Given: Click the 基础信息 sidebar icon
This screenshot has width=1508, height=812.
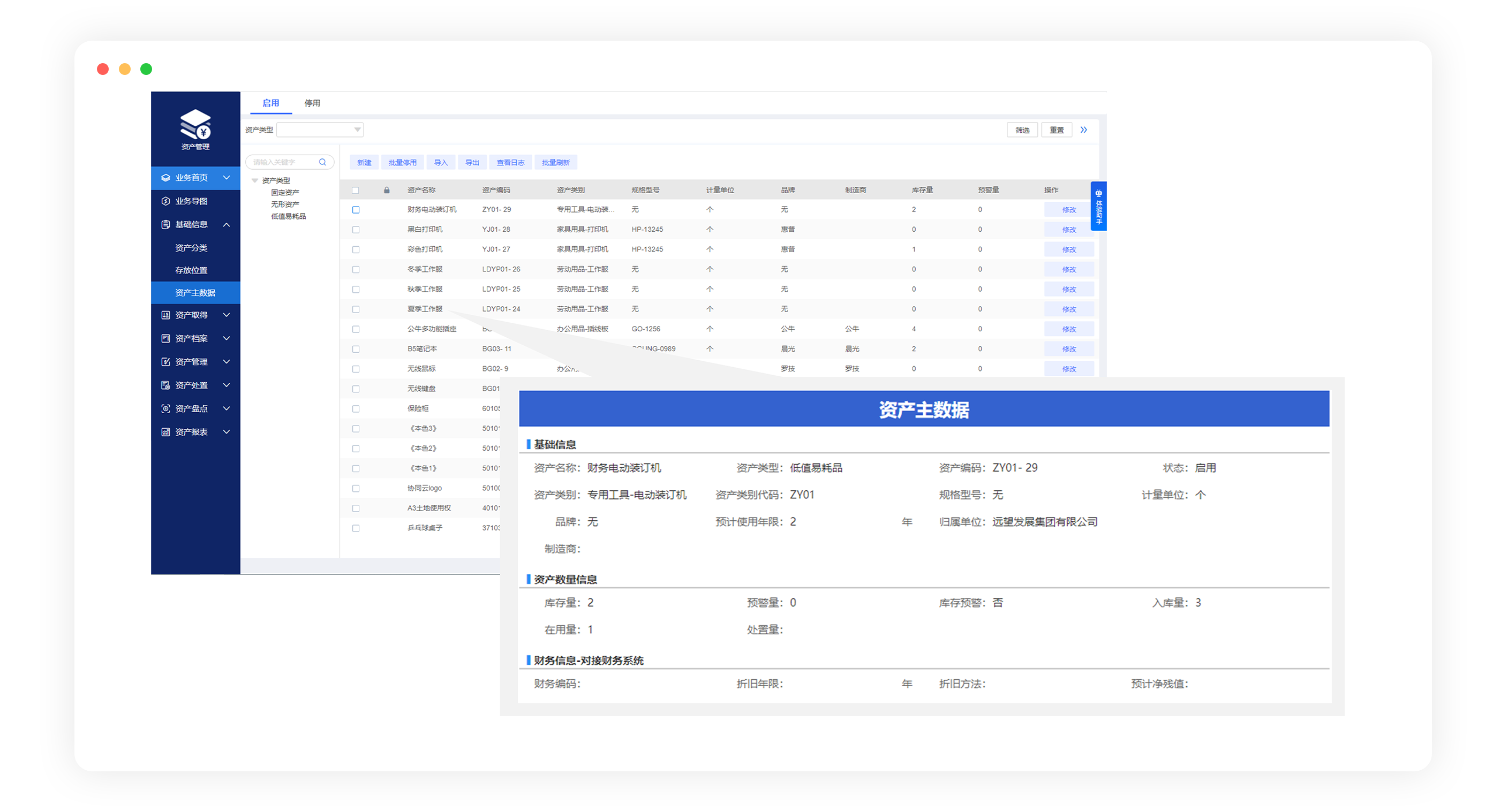Looking at the screenshot, I should [x=165, y=225].
